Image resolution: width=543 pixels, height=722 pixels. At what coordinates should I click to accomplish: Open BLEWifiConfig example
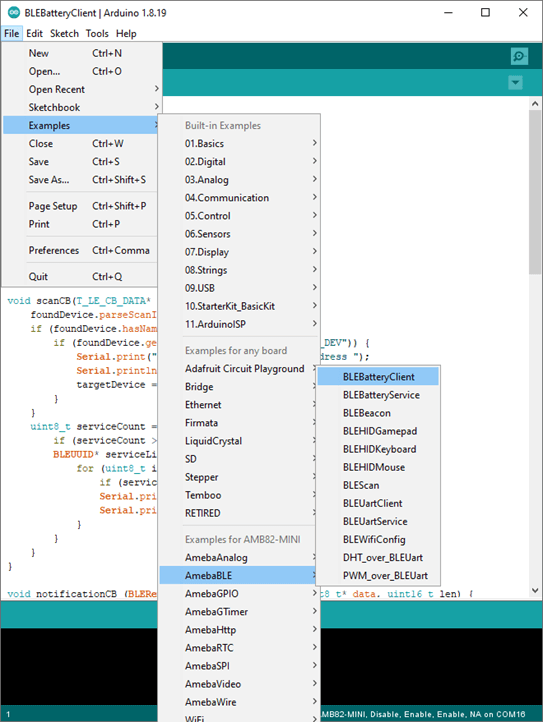click(378, 540)
